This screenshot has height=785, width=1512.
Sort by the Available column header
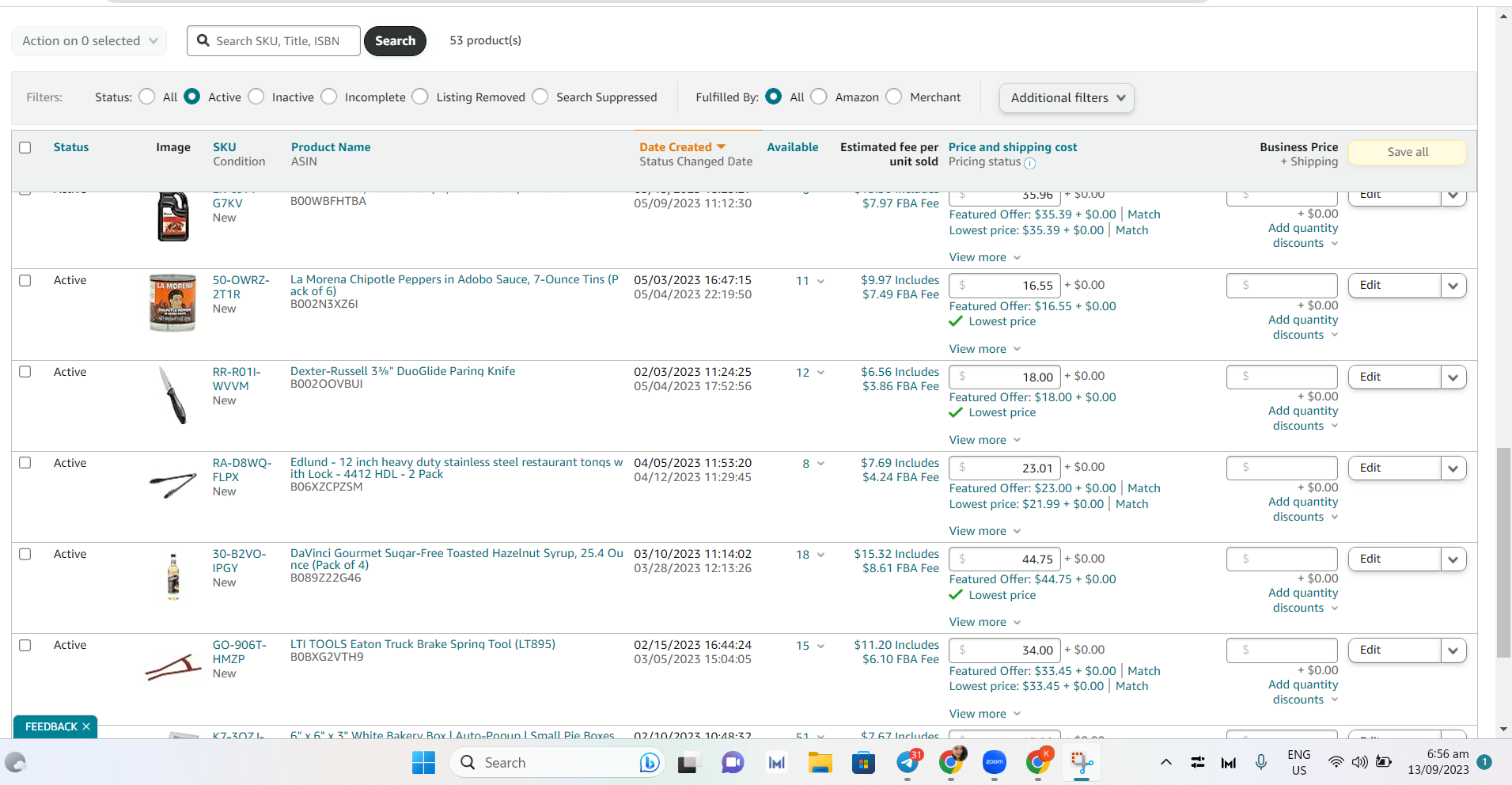[x=793, y=147]
